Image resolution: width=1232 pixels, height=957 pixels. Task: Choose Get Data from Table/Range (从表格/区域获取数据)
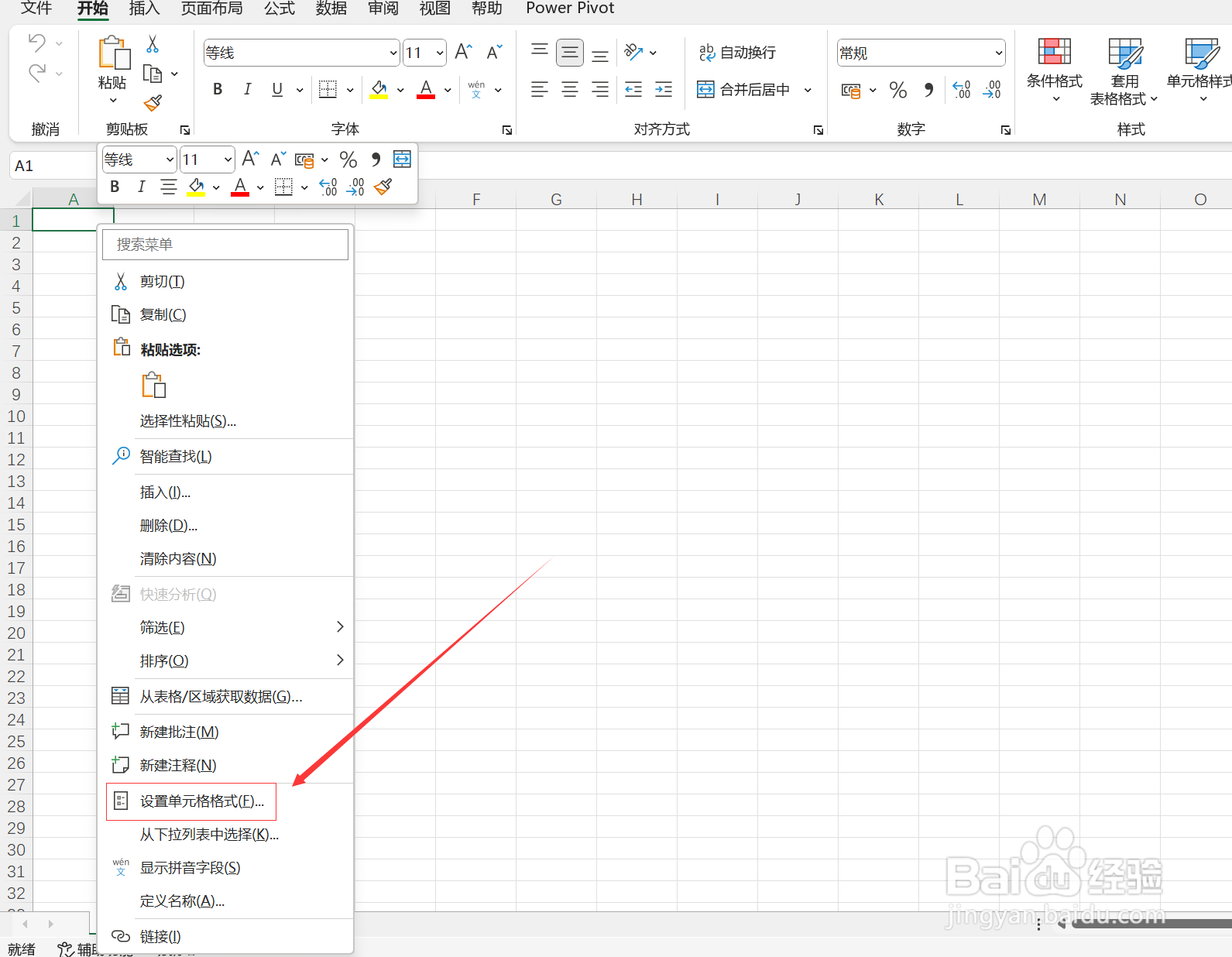(x=221, y=697)
